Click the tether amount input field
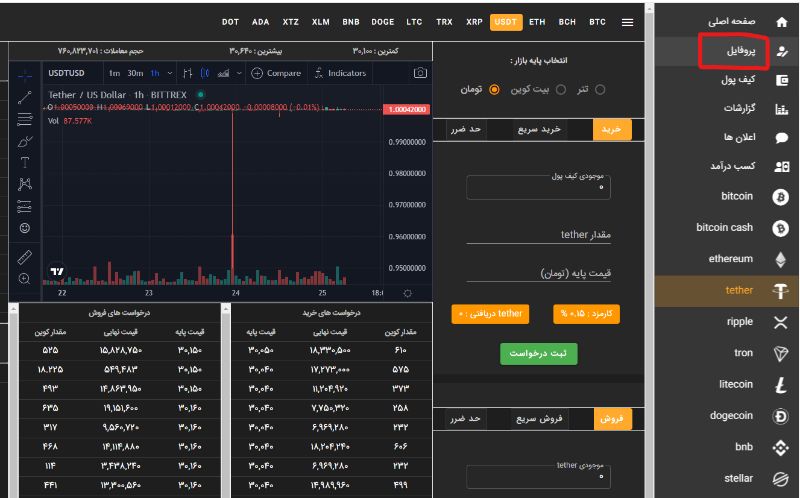This screenshot has width=800, height=498. (538, 235)
